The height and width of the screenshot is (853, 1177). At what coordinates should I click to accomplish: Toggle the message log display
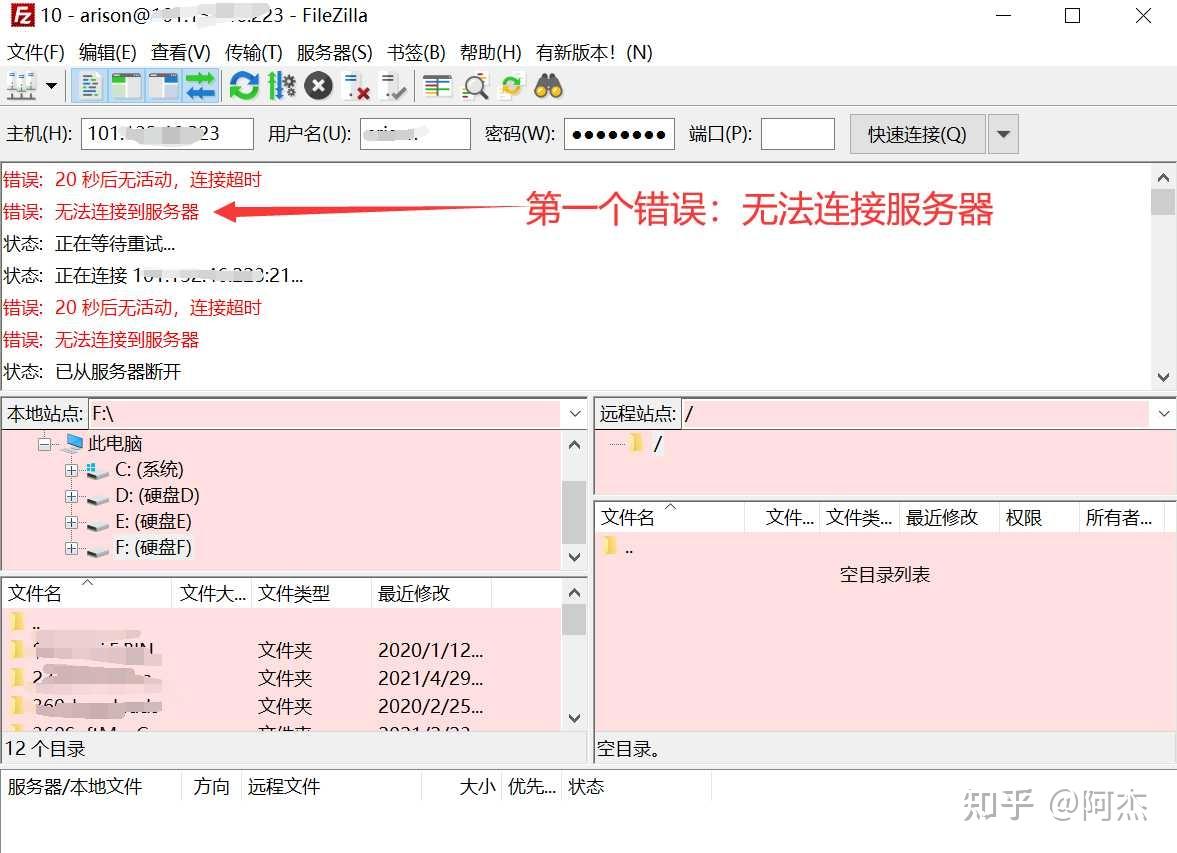pyautogui.click(x=88, y=86)
